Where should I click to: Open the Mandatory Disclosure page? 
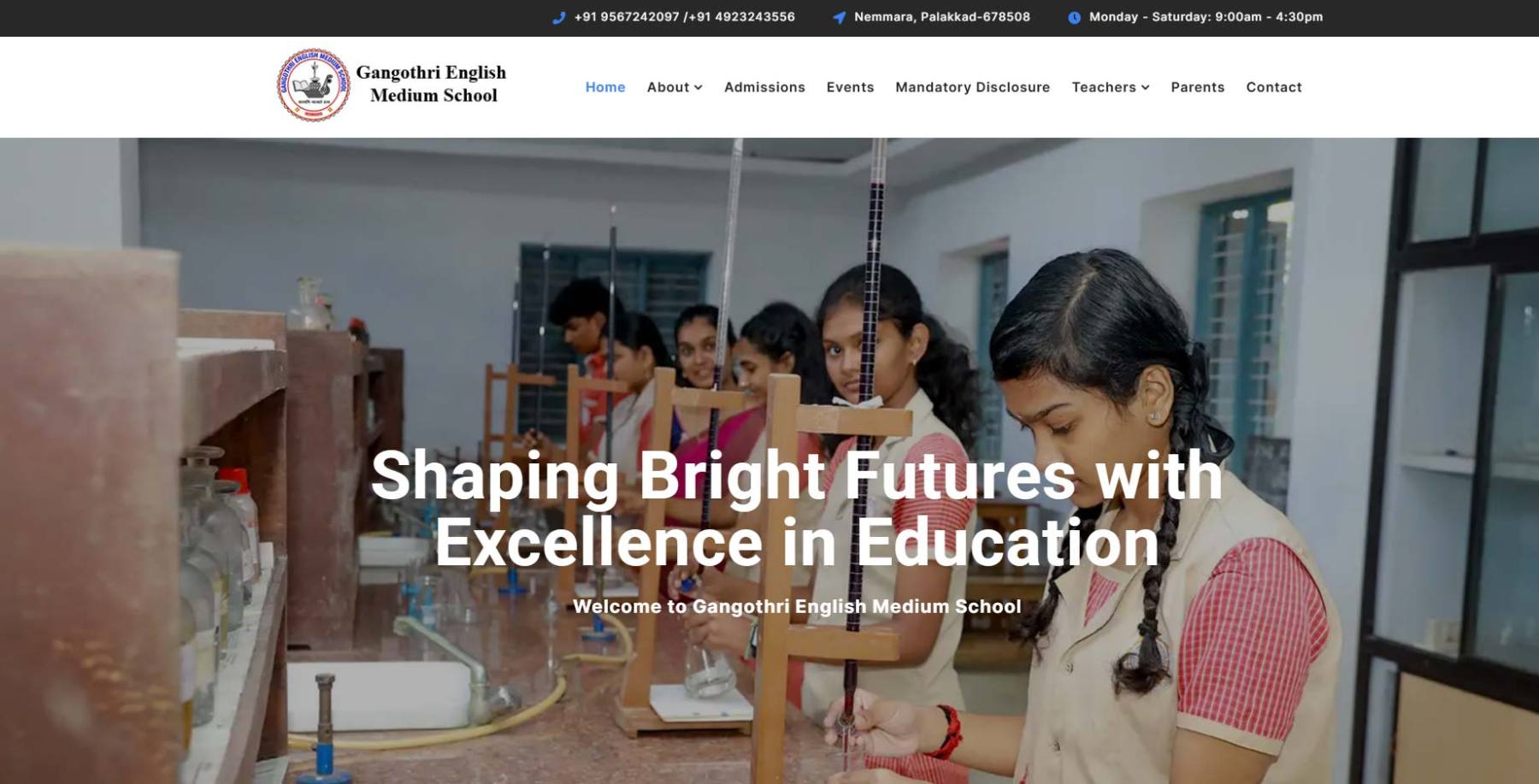coord(972,87)
